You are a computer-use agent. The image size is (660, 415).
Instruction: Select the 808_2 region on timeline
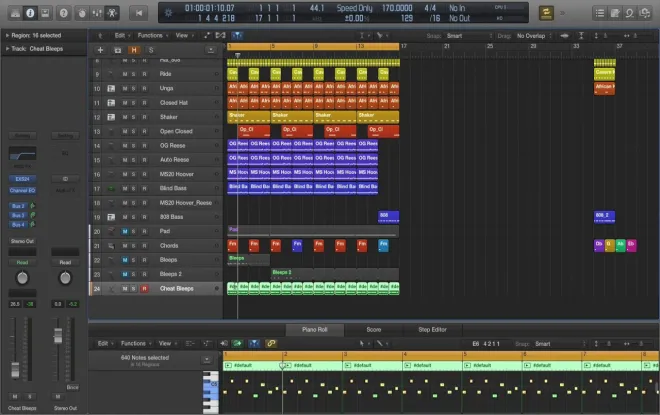click(604, 217)
